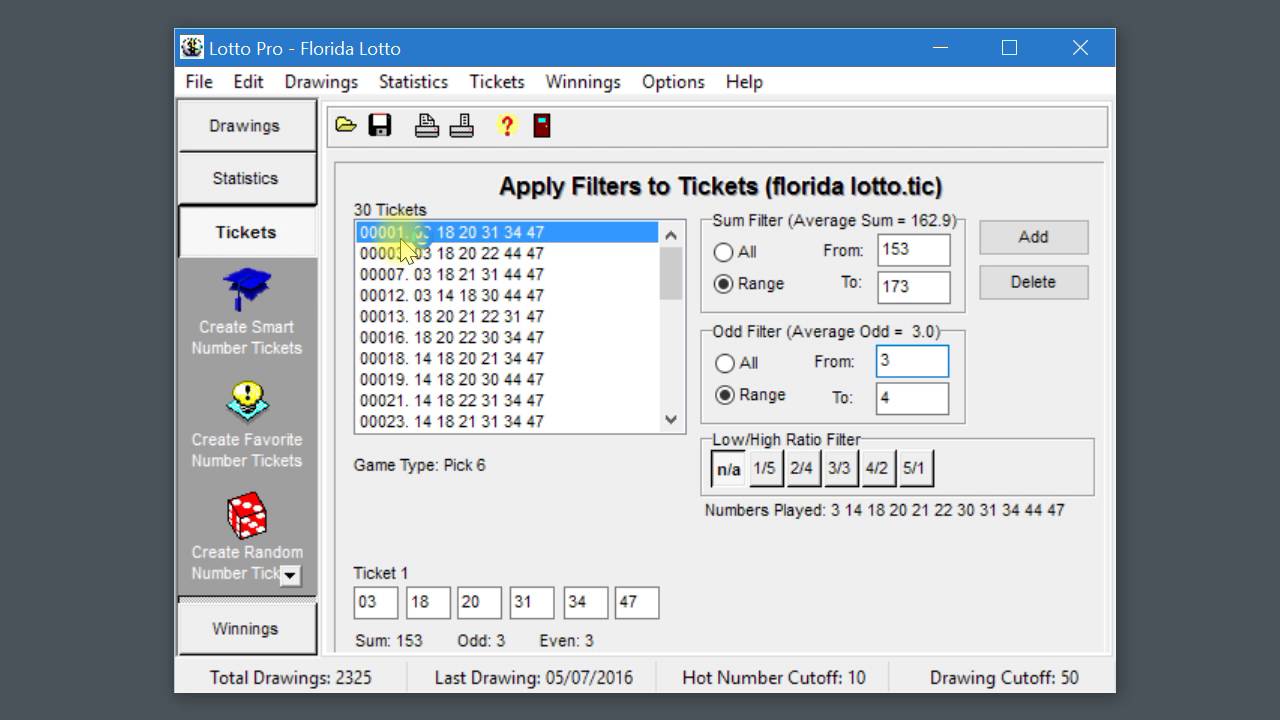Screen dimensions: 1280x720
Task: Select the Odd Filter Range radio button
Action: pos(725,395)
